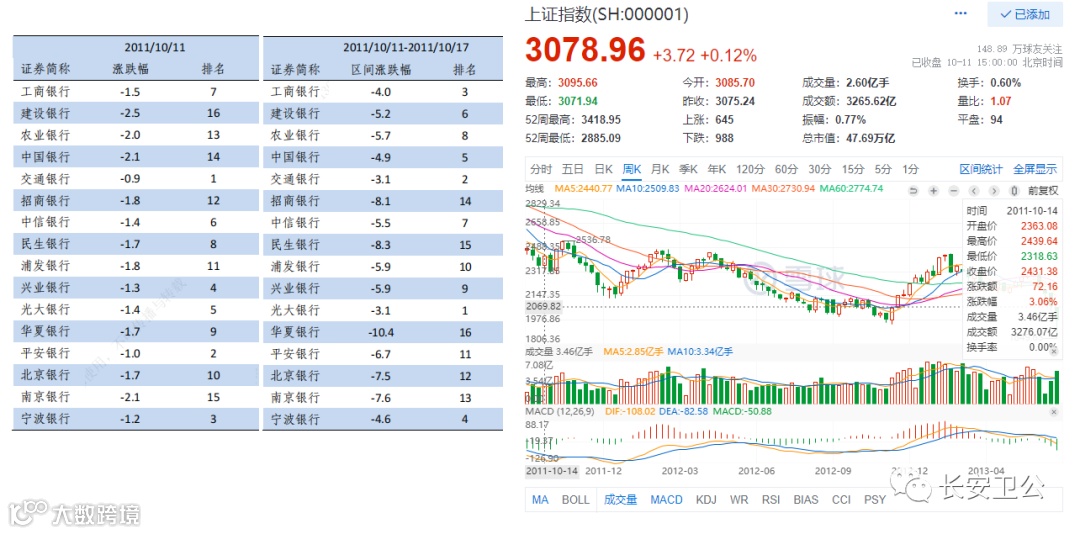Click the 涨跌幅 column header in left table
This screenshot has height=534, width=1080.
[x=130, y=70]
